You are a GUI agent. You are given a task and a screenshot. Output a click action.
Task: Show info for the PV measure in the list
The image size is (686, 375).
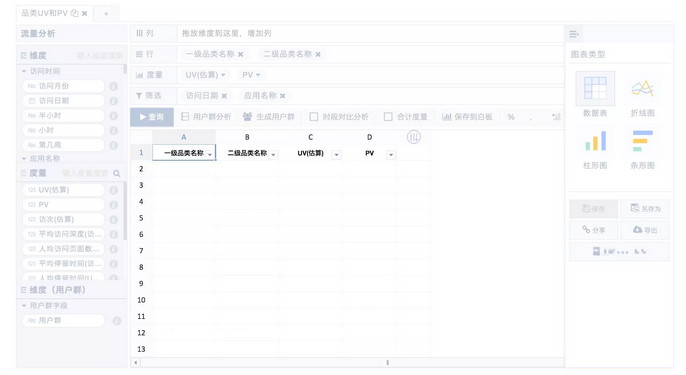pos(114,205)
